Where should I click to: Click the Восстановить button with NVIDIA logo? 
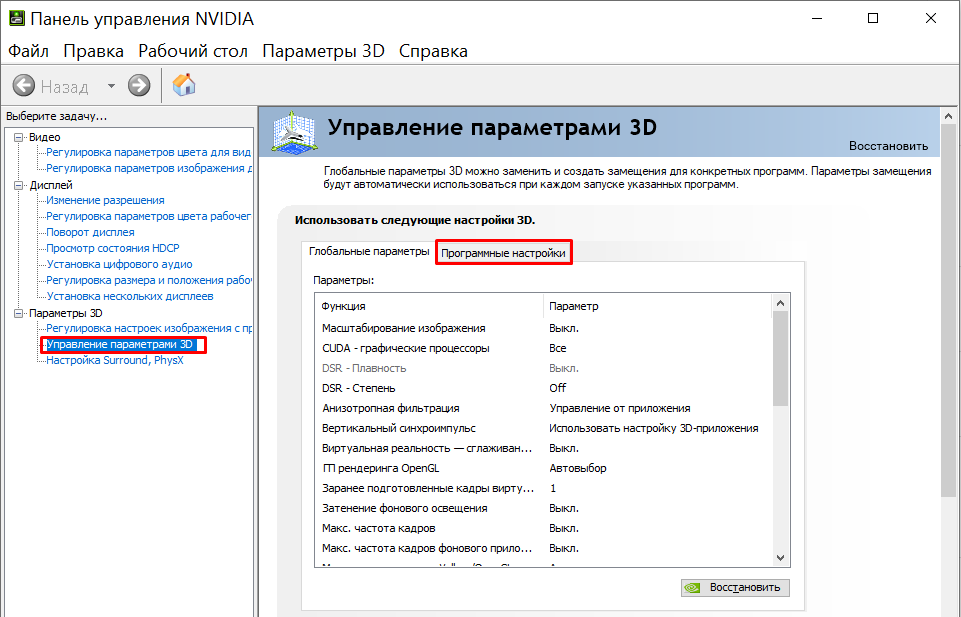[735, 588]
